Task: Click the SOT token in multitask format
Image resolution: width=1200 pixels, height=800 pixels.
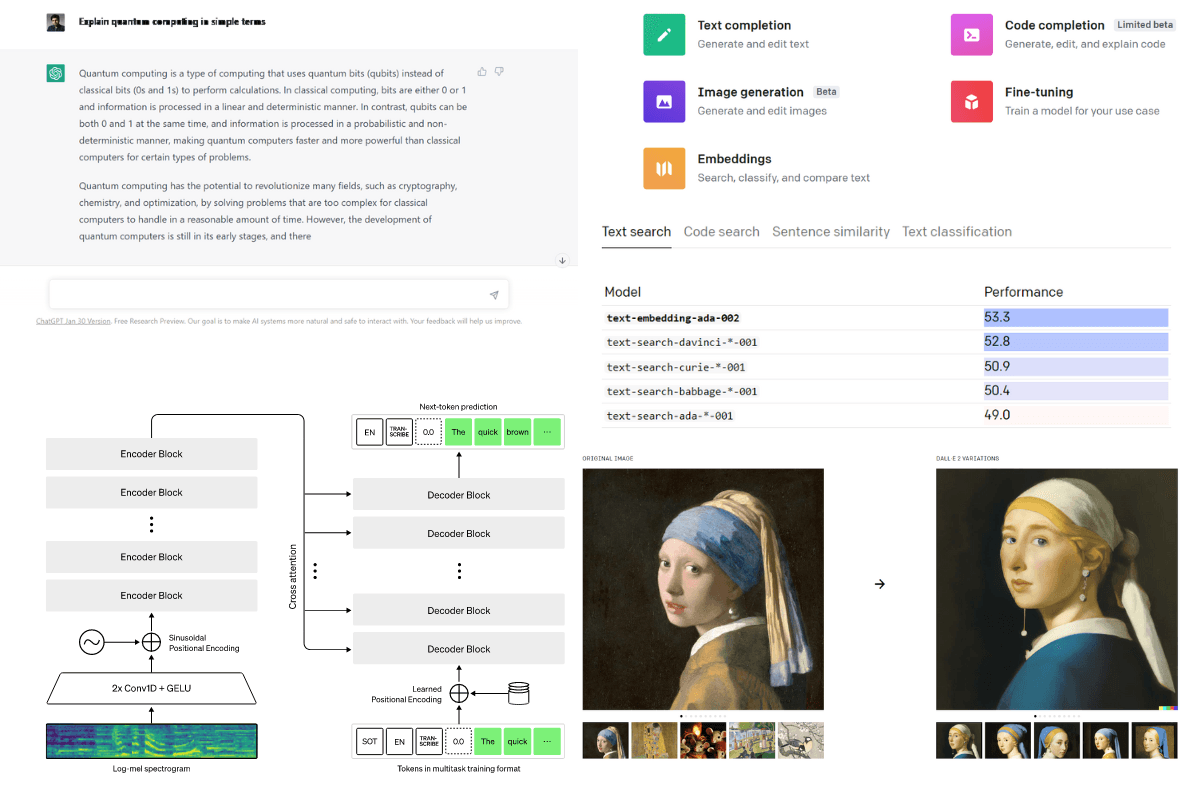Action: [x=369, y=741]
